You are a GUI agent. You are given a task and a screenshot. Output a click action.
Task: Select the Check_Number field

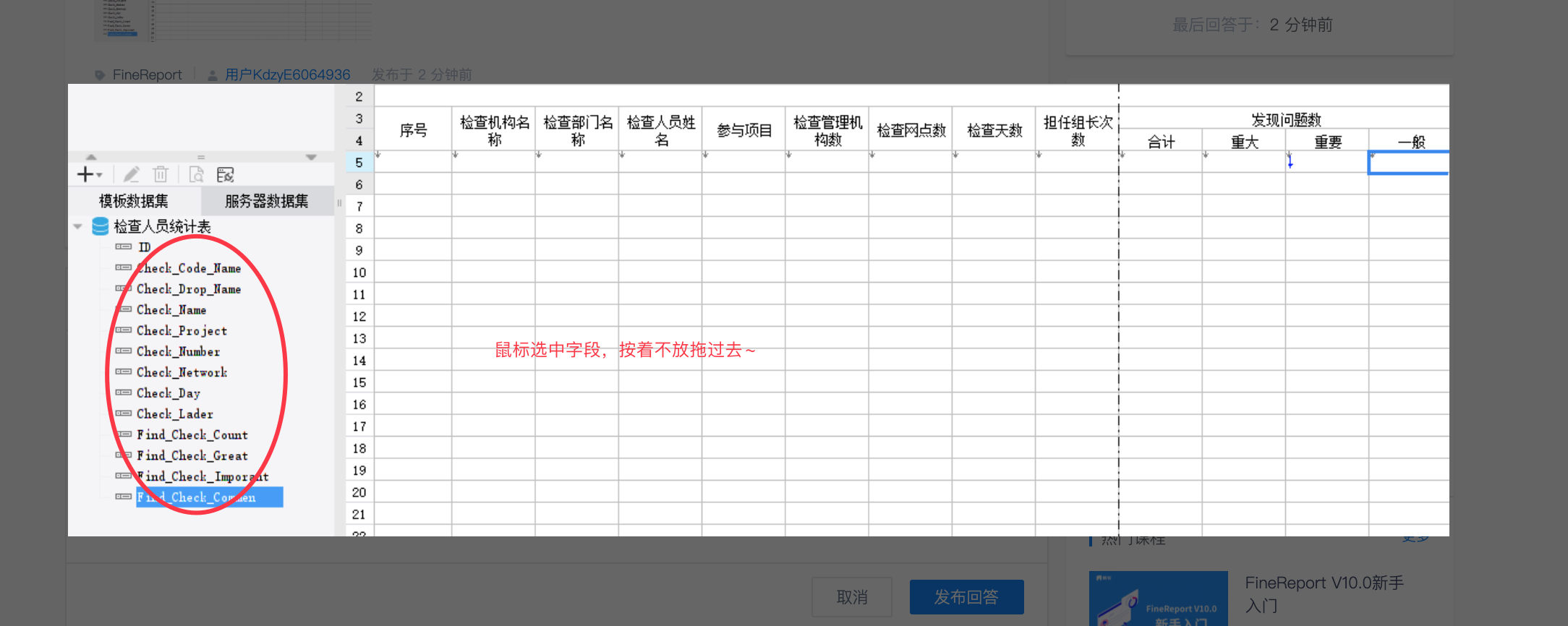(x=178, y=352)
